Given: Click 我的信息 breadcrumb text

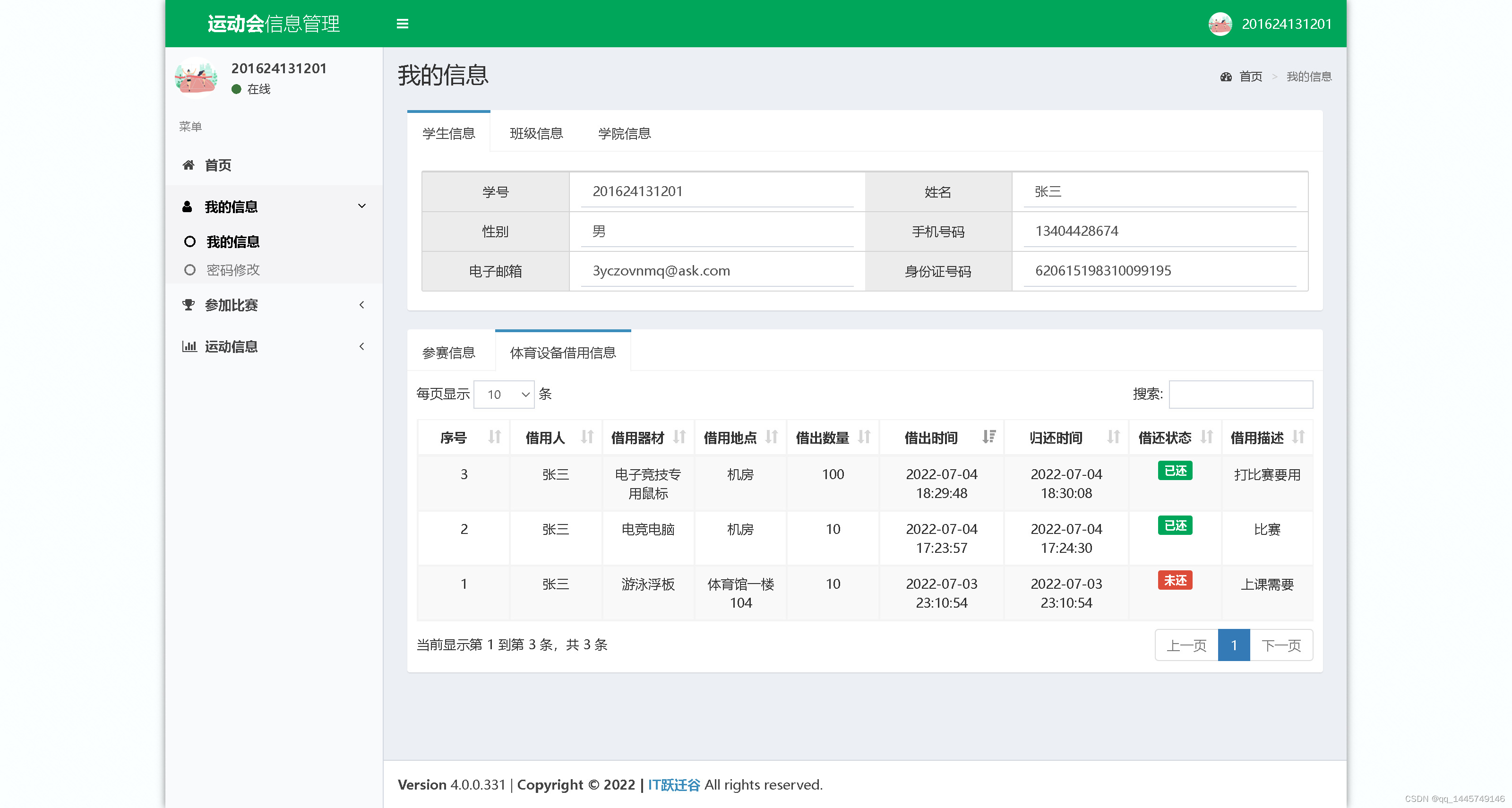Looking at the screenshot, I should coord(1308,77).
